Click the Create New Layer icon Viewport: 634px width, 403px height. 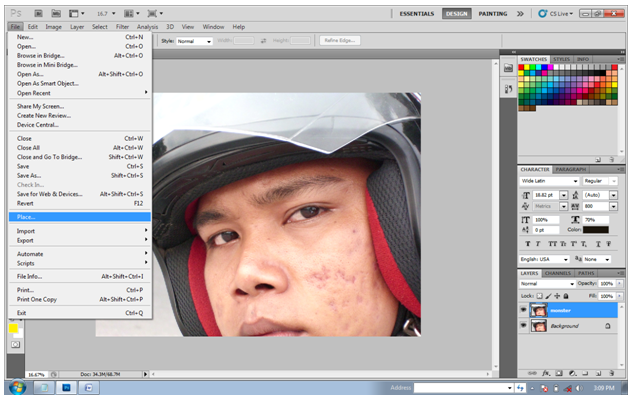point(599,373)
